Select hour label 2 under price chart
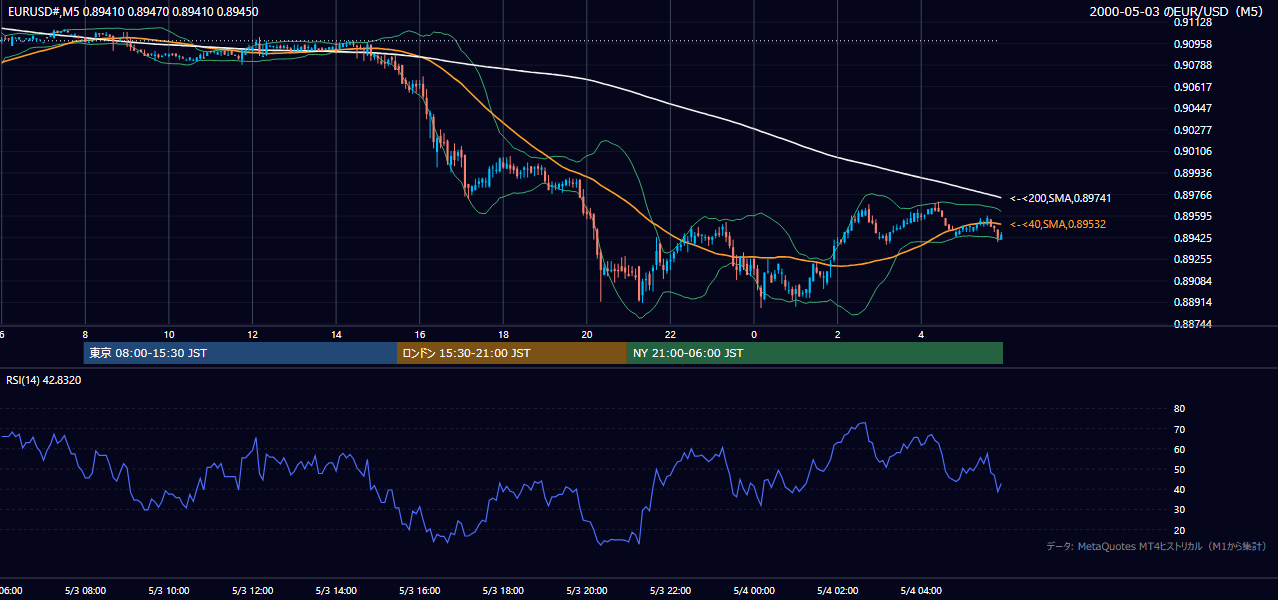The width and height of the screenshot is (1278, 600). click(837, 334)
